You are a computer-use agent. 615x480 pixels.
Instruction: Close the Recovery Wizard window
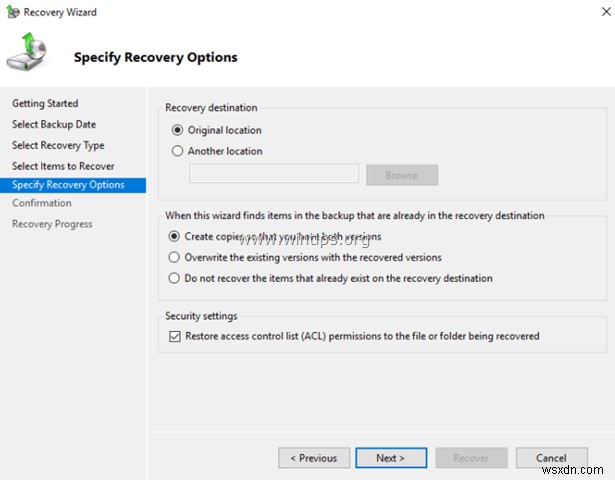coord(606,11)
